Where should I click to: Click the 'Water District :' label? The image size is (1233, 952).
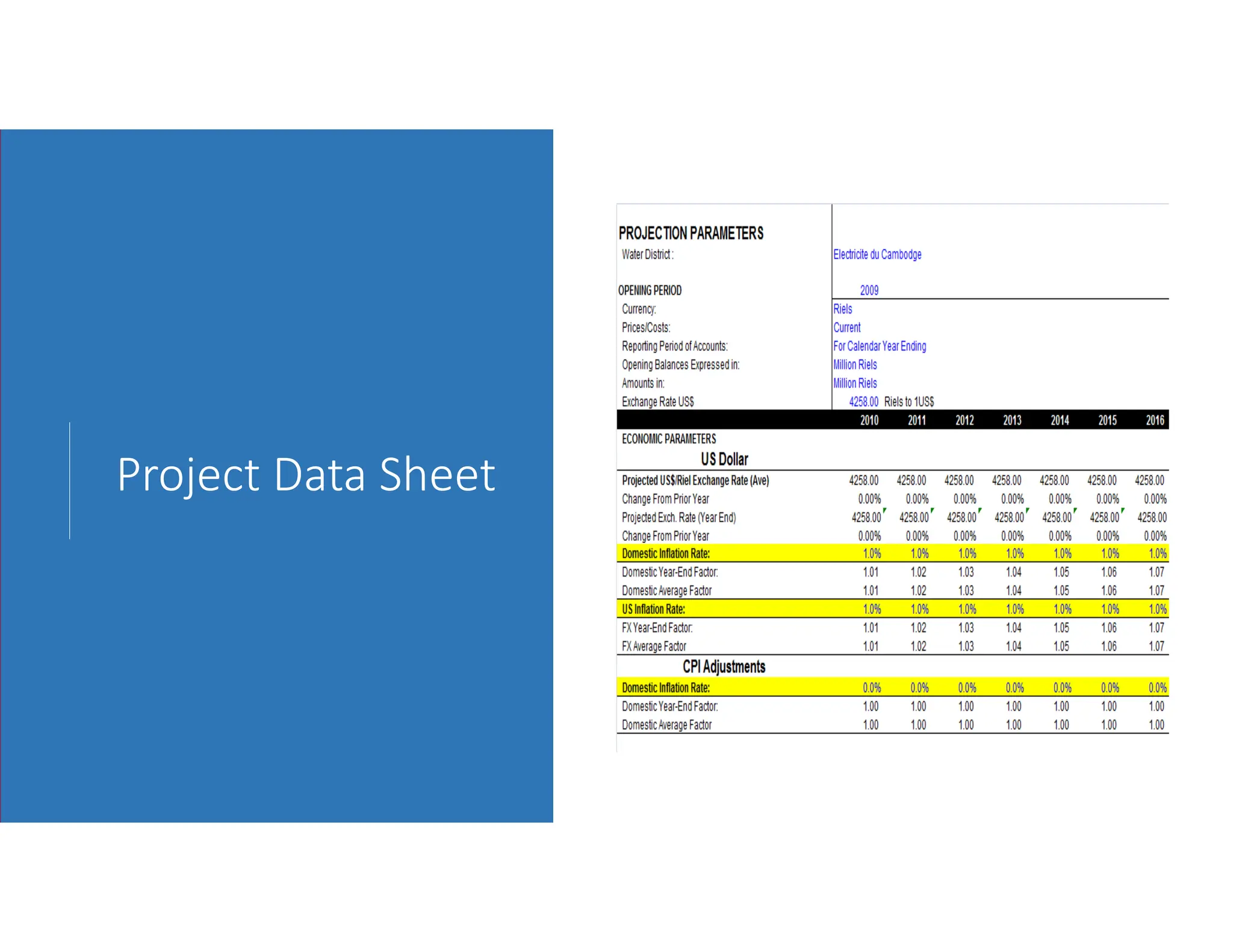point(648,255)
